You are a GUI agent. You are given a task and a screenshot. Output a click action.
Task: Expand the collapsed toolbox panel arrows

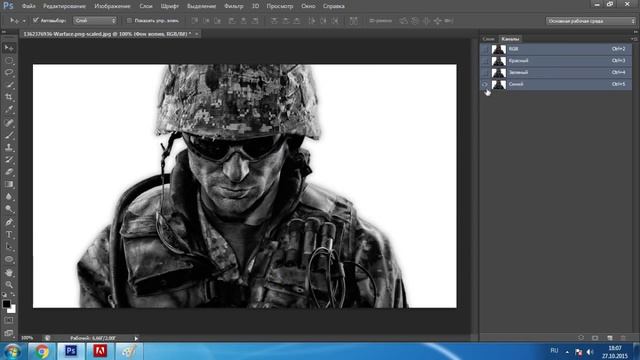pos(4,32)
